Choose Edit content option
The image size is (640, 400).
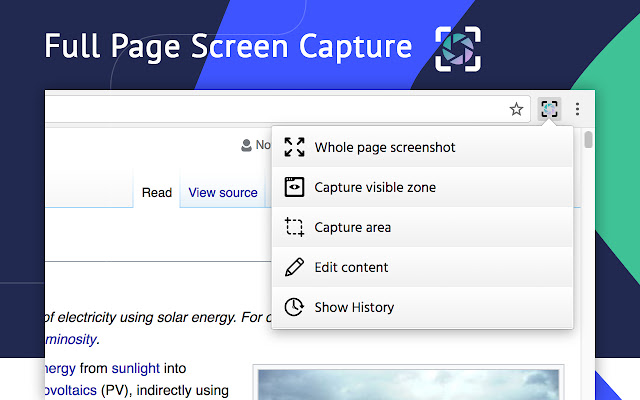pos(422,267)
